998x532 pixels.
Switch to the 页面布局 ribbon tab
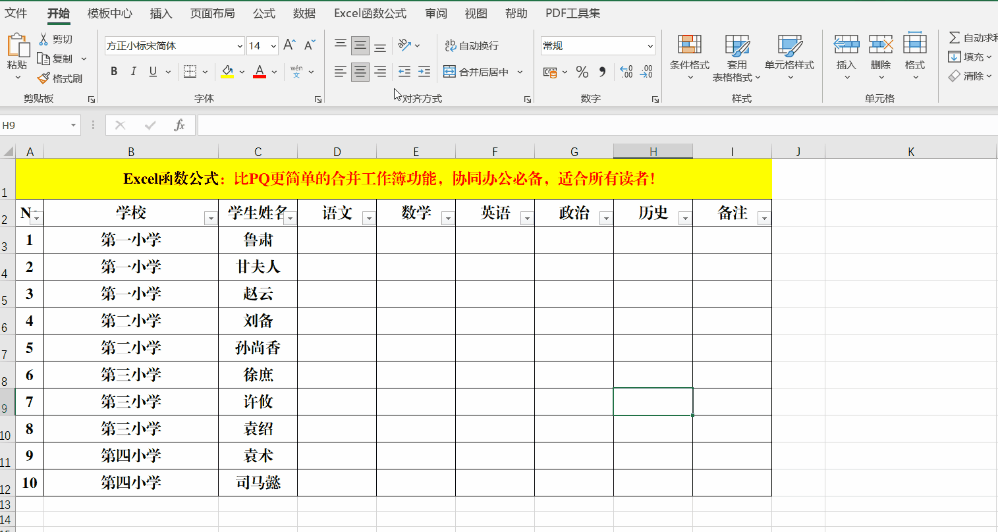(213, 13)
